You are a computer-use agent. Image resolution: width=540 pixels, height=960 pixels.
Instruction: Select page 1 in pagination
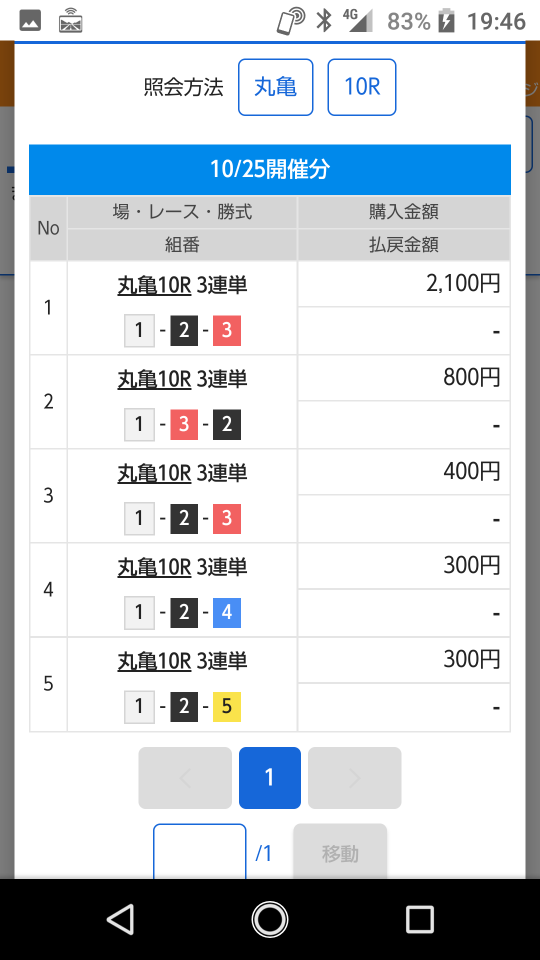coord(269,778)
